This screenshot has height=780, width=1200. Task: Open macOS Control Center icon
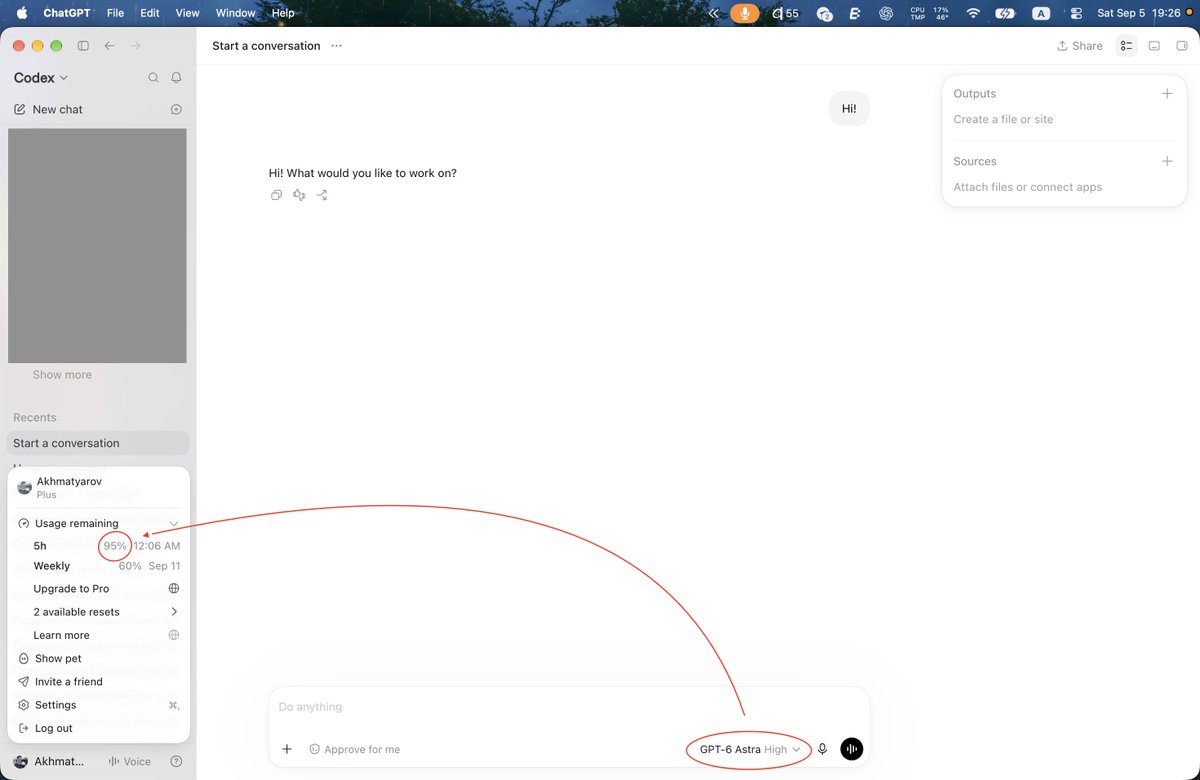[x=1076, y=13]
